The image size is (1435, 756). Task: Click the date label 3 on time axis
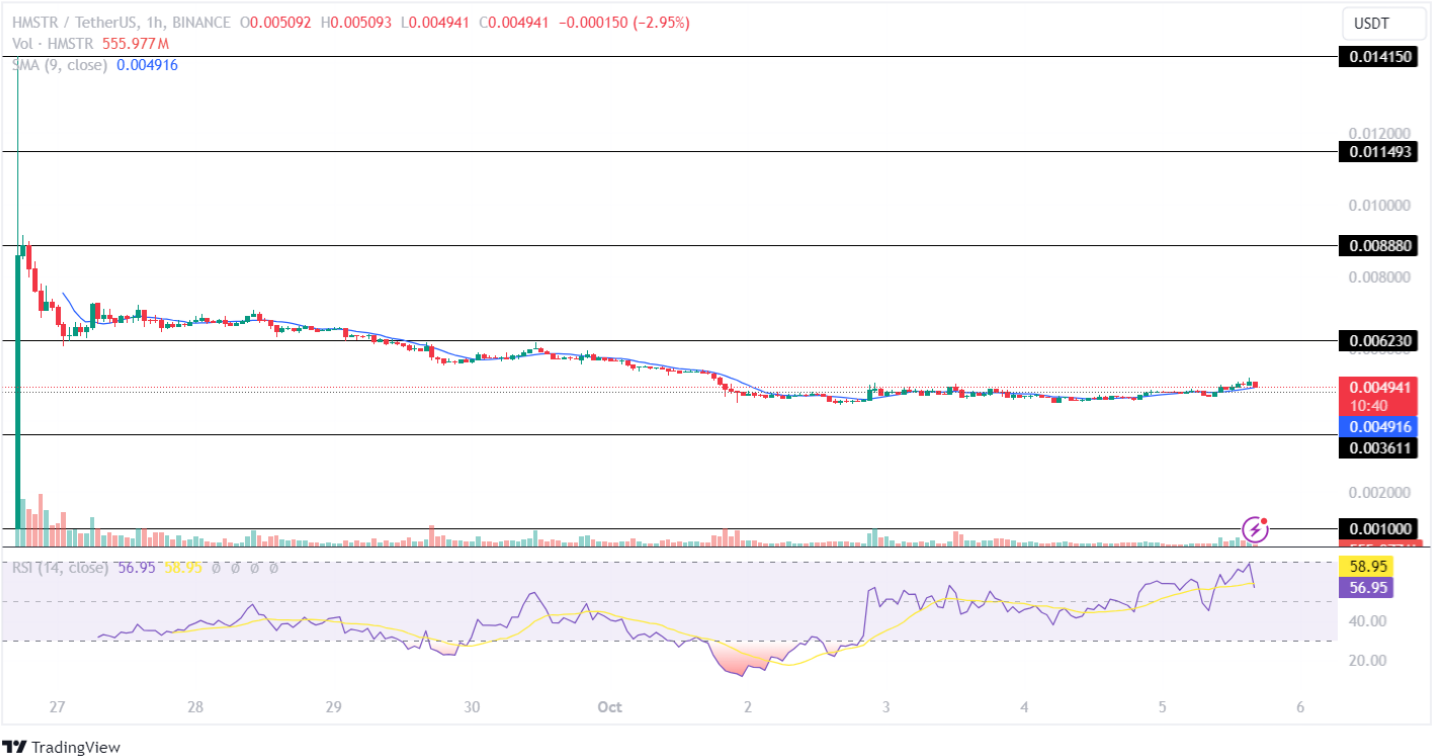[886, 707]
